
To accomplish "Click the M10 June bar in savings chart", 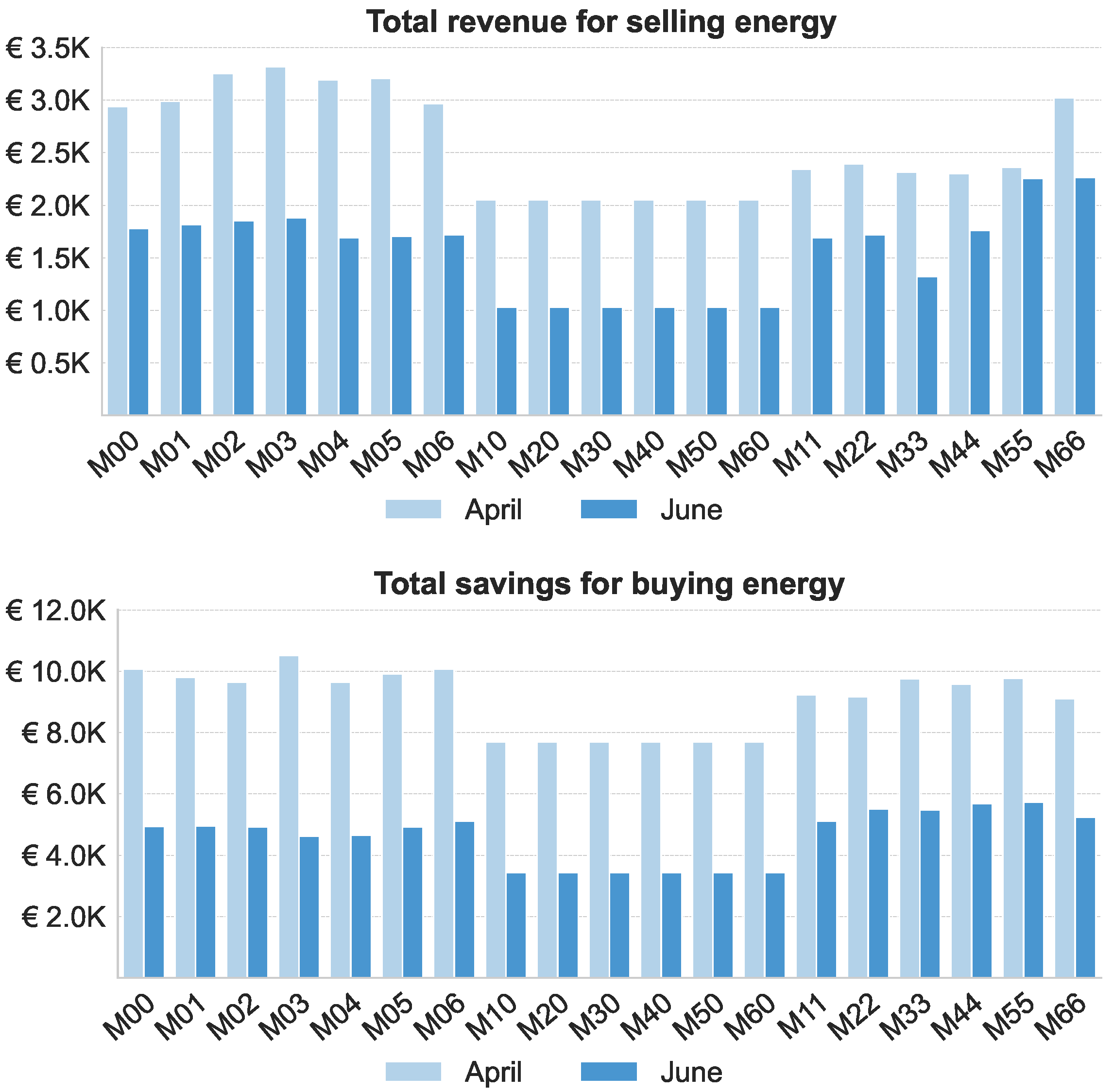I will tap(516, 925).
